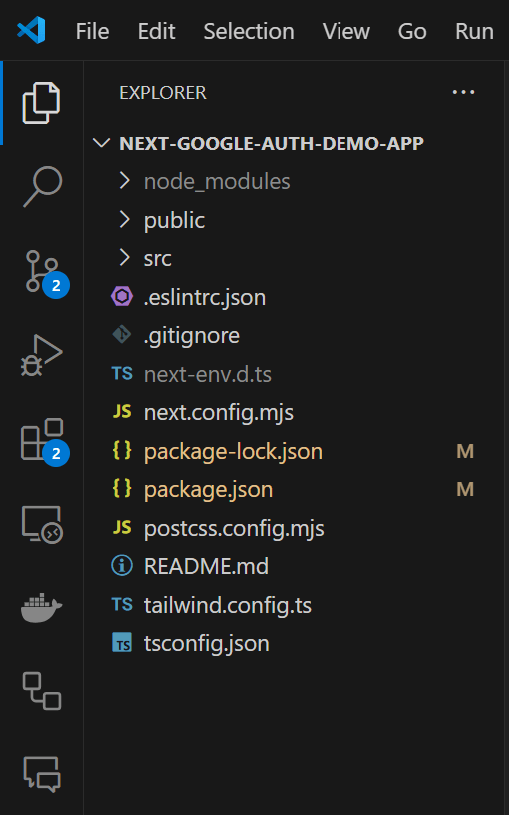Click the braces icon beside package-lock.json

pos(122,450)
